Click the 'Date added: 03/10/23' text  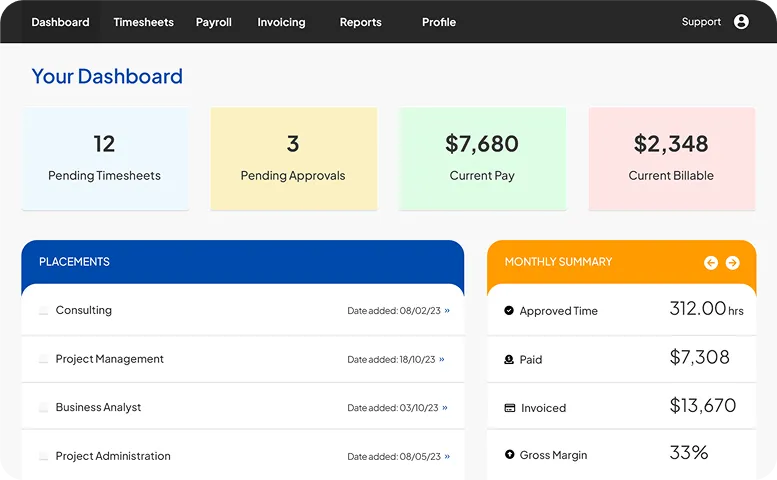pyautogui.click(x=393, y=408)
